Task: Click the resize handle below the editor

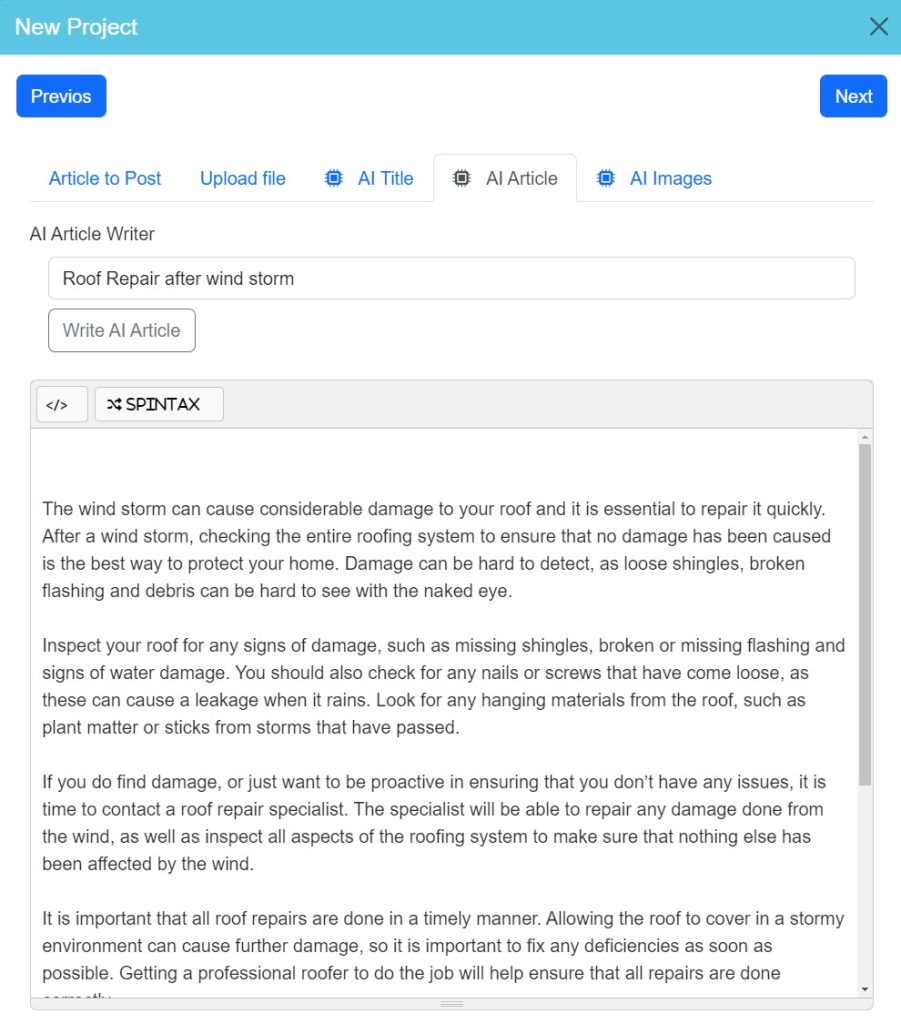Action: pos(451,1003)
